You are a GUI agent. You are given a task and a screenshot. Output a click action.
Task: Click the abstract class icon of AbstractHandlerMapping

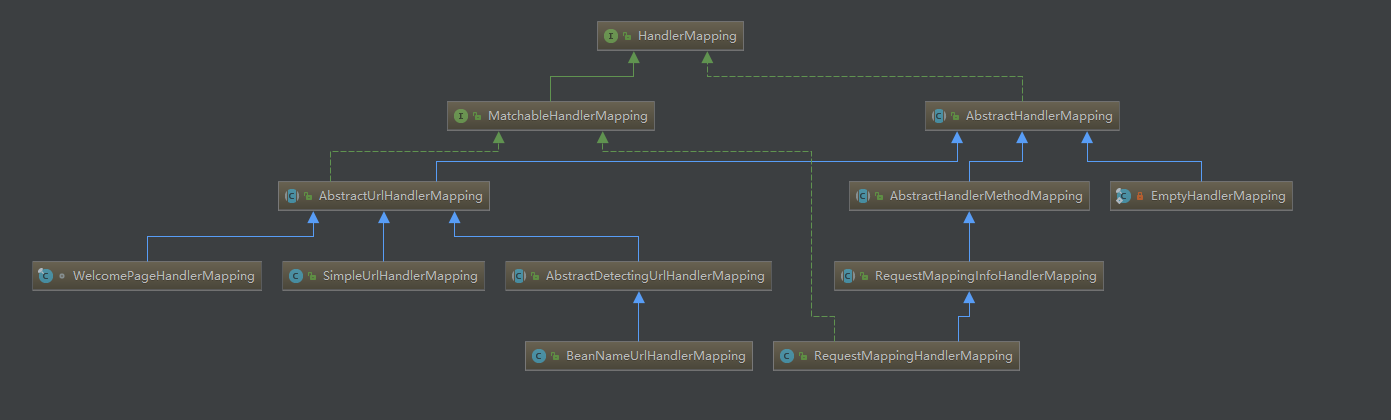(x=939, y=116)
